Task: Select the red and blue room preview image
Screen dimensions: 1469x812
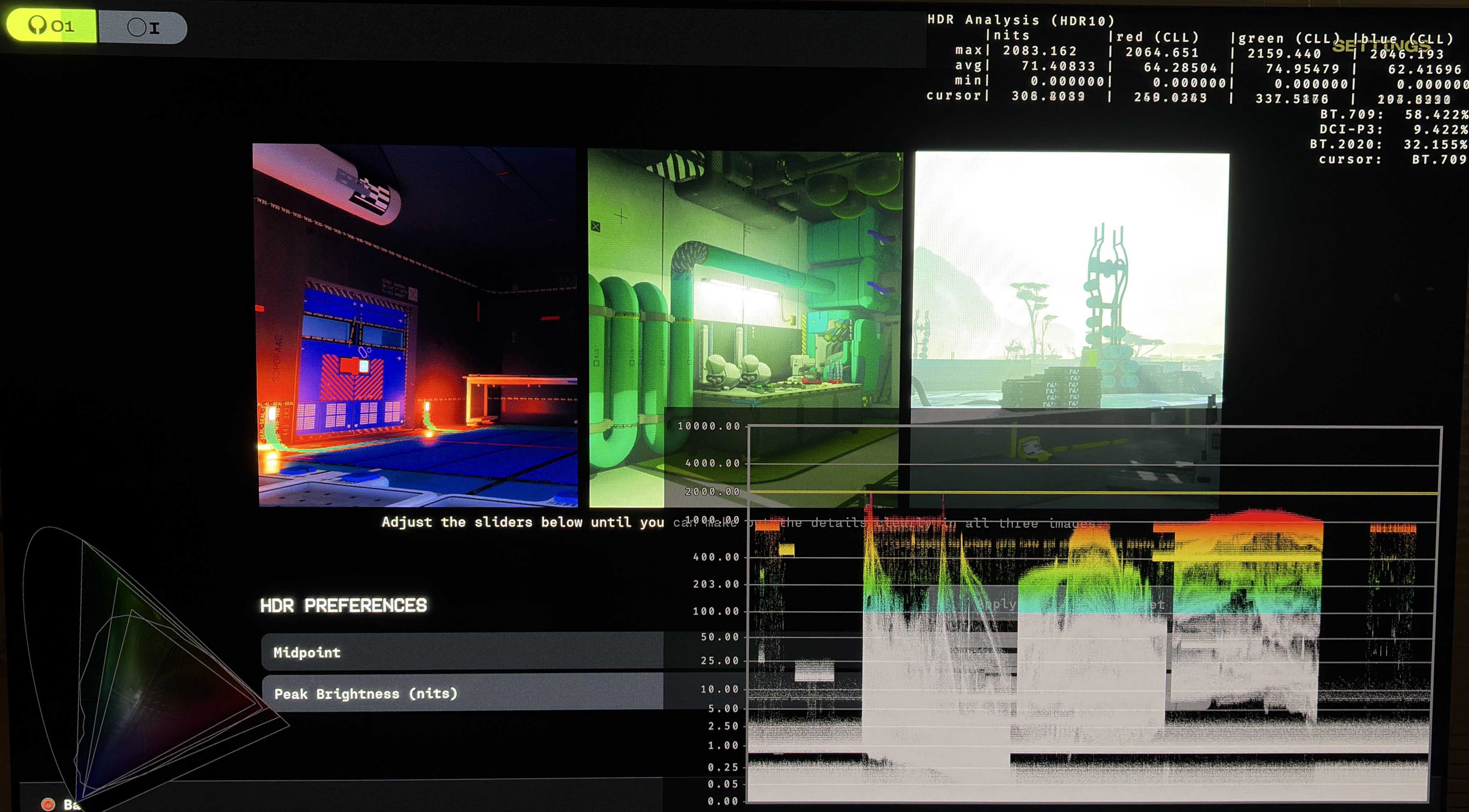Action: pos(415,325)
